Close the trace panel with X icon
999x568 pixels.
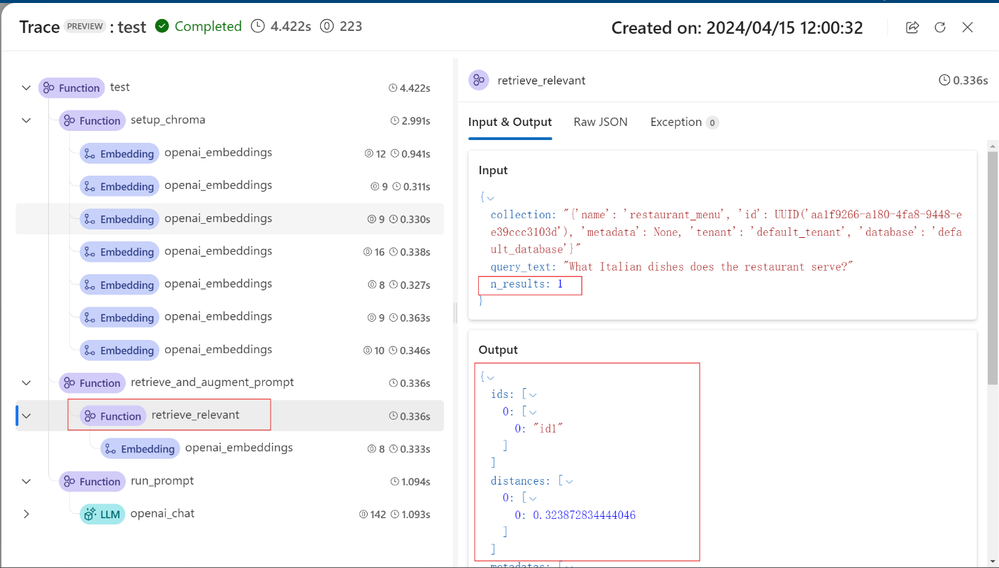(x=967, y=27)
